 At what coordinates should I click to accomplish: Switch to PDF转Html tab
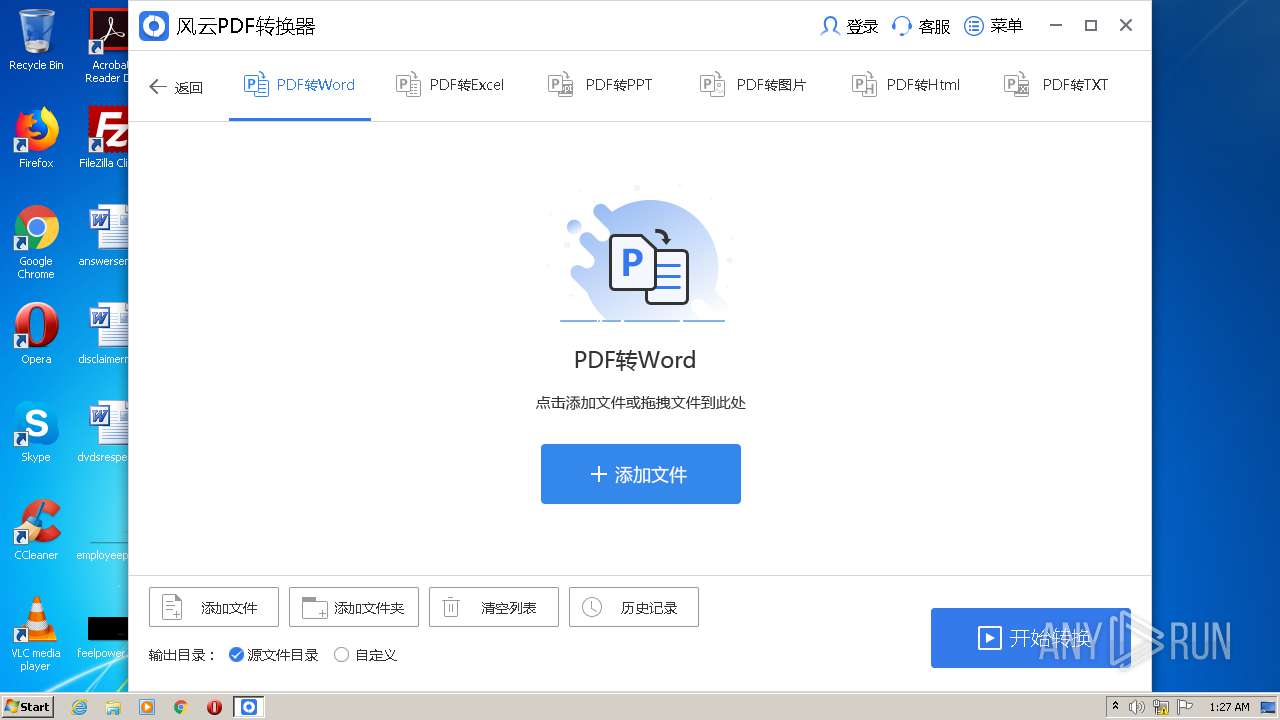tap(906, 85)
